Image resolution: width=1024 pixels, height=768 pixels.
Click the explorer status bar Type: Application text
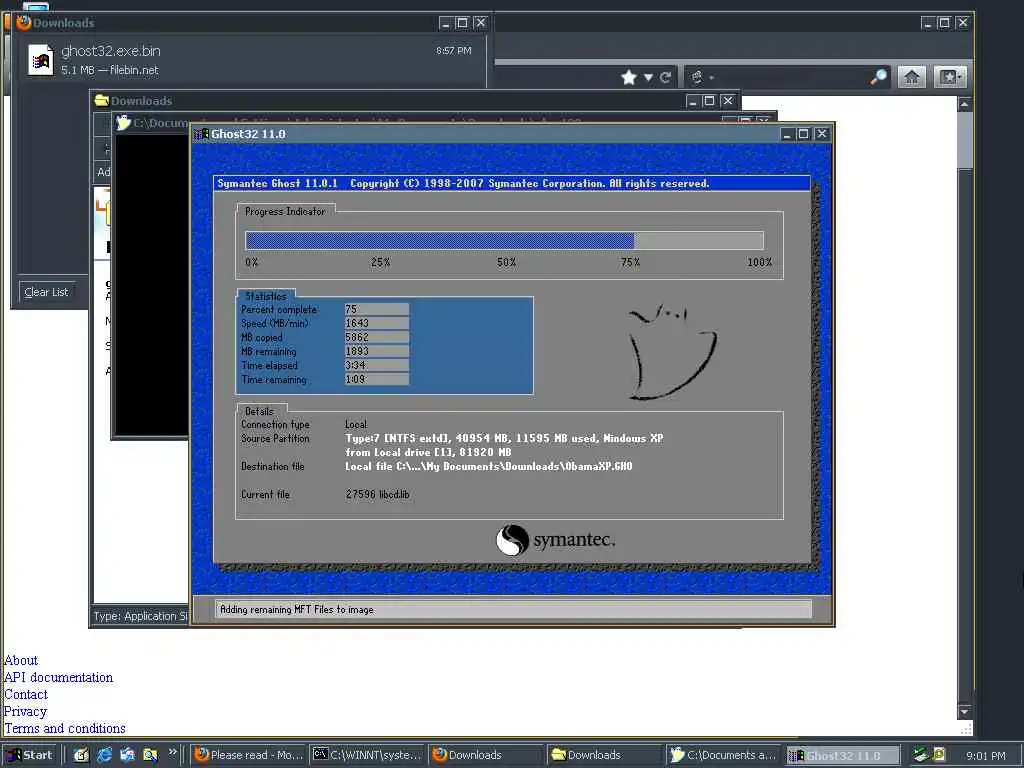pyautogui.click(x=140, y=616)
